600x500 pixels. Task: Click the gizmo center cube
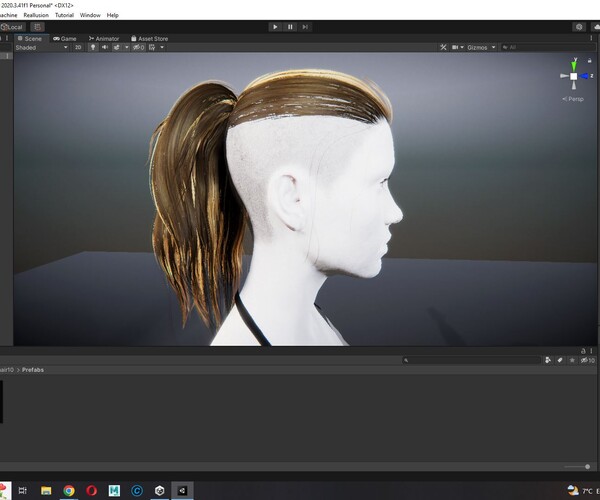(574, 76)
